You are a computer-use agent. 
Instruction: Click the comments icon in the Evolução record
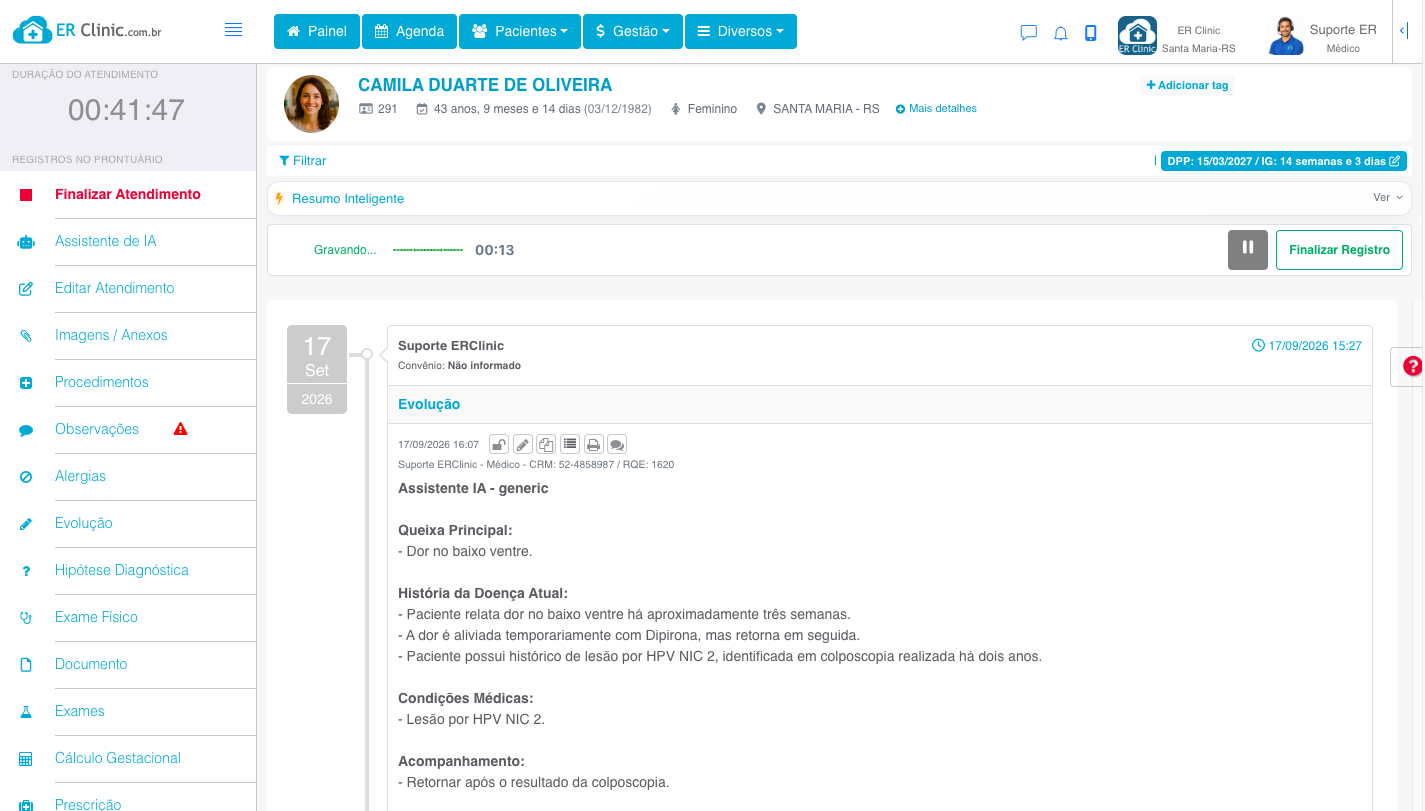(617, 444)
